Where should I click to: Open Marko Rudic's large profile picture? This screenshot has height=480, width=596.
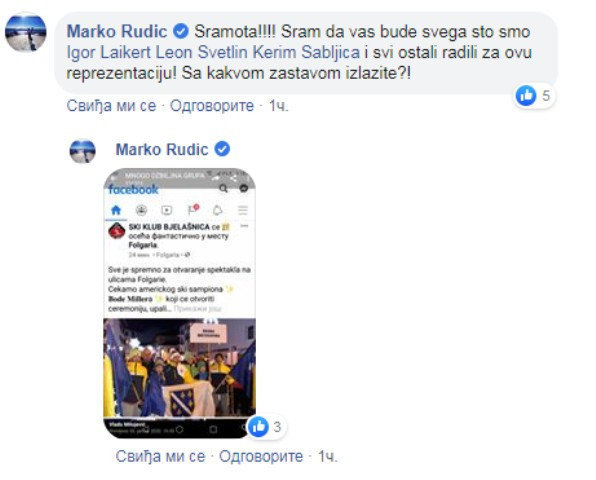[x=25, y=33]
